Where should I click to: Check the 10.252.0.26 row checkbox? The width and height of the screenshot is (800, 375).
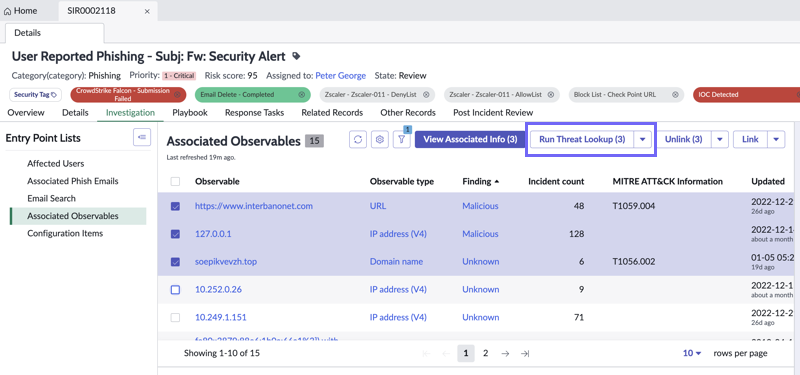(175, 289)
